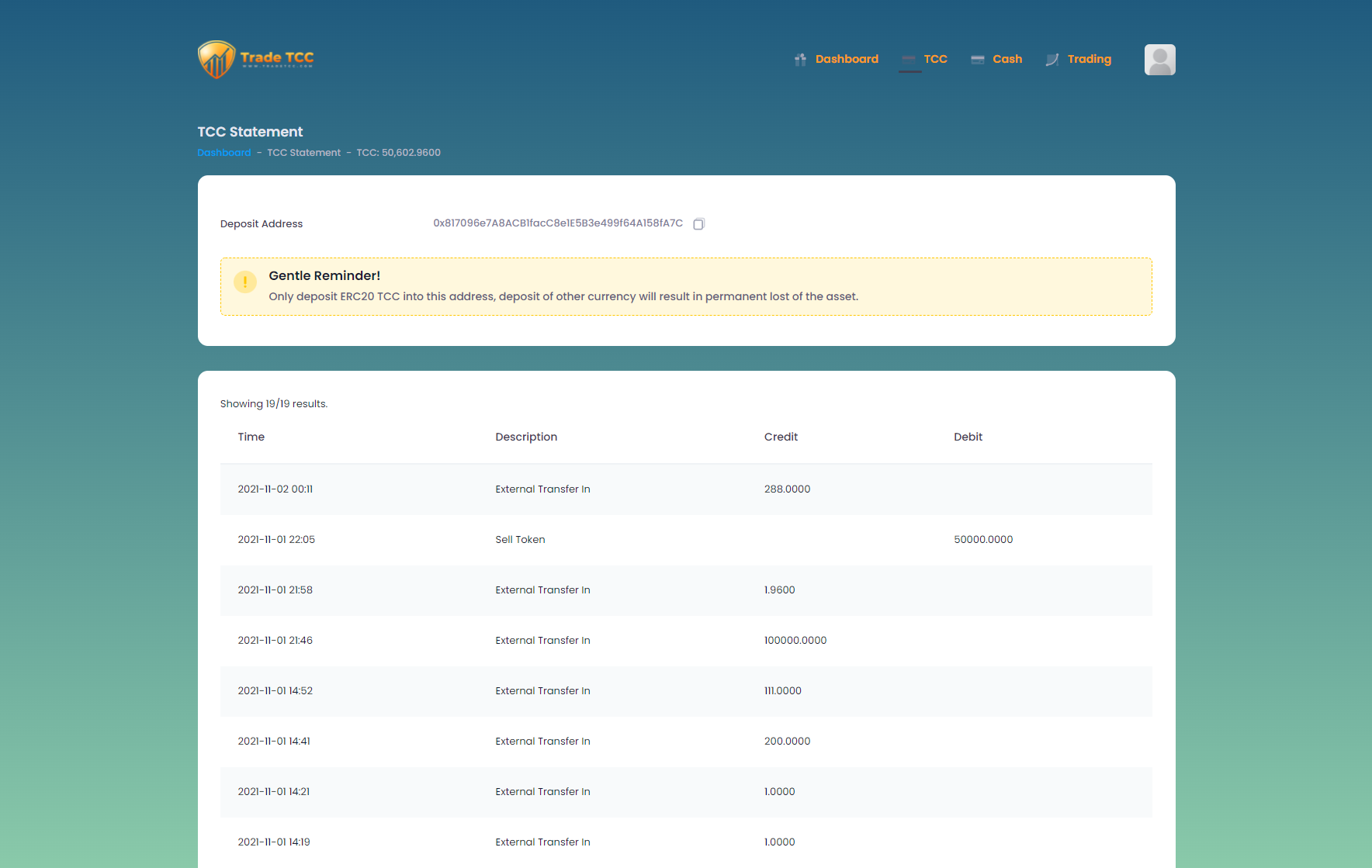This screenshot has height=868, width=1372.
Task: Click the Deposit Address label
Action: pos(262,224)
